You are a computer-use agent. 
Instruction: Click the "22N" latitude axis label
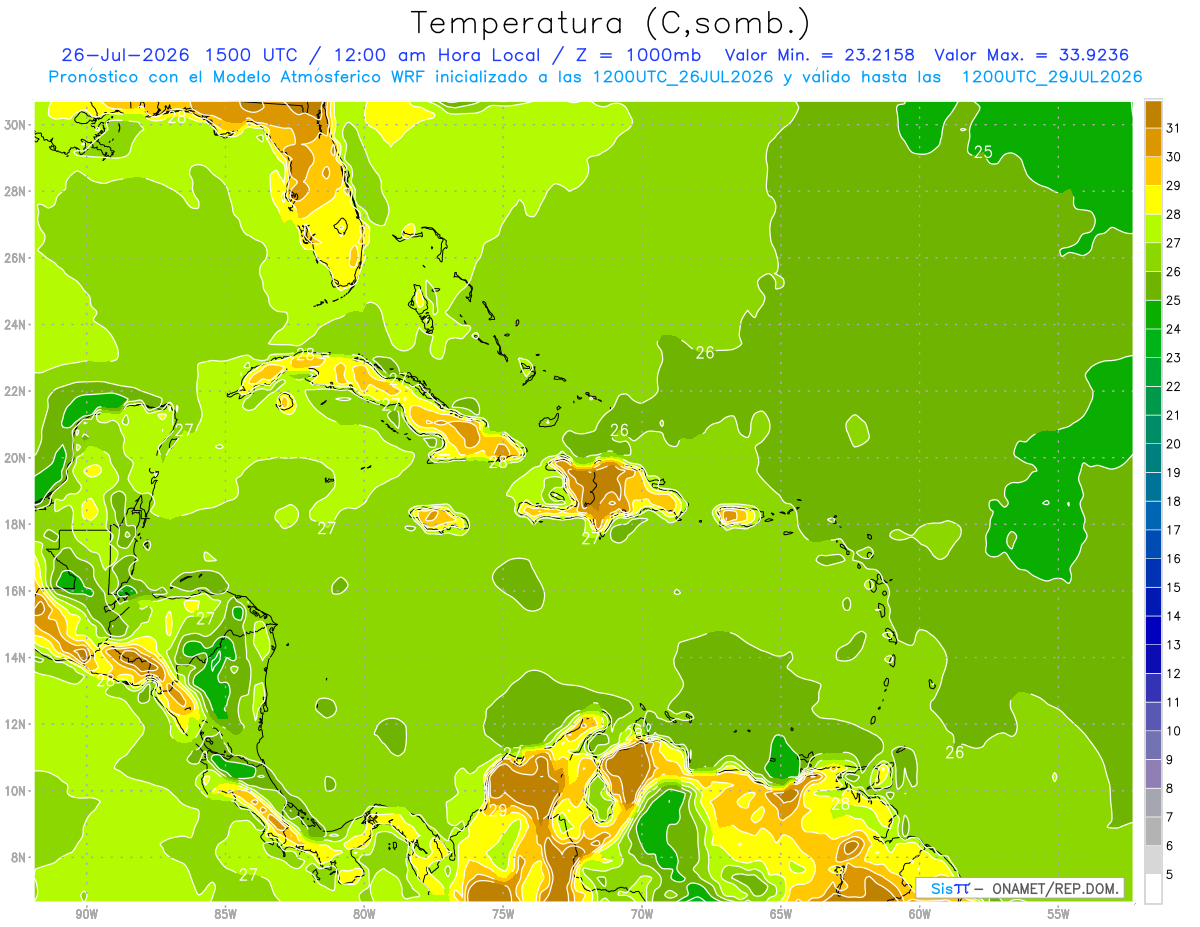15,391
